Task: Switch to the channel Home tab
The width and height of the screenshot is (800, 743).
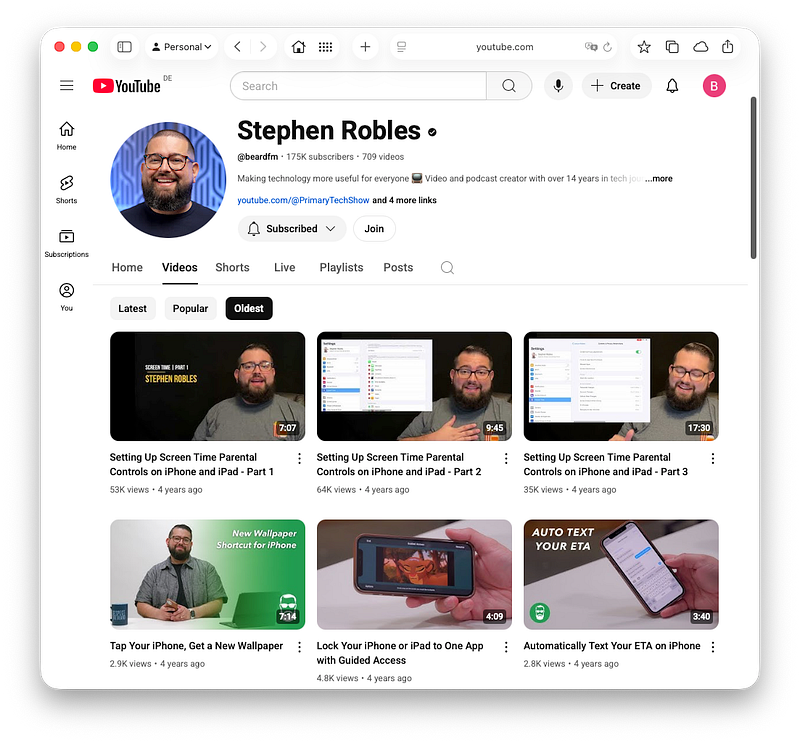Action: (127, 267)
